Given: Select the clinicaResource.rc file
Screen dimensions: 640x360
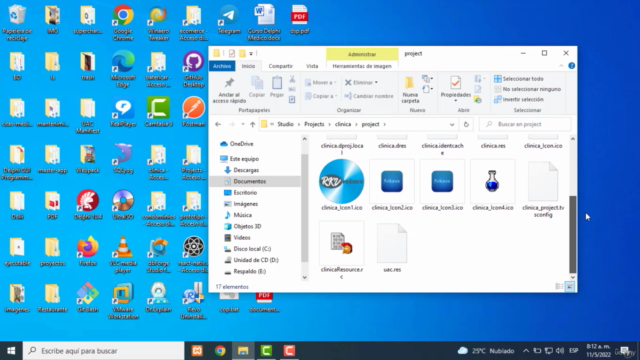Looking at the screenshot, I should tap(342, 250).
